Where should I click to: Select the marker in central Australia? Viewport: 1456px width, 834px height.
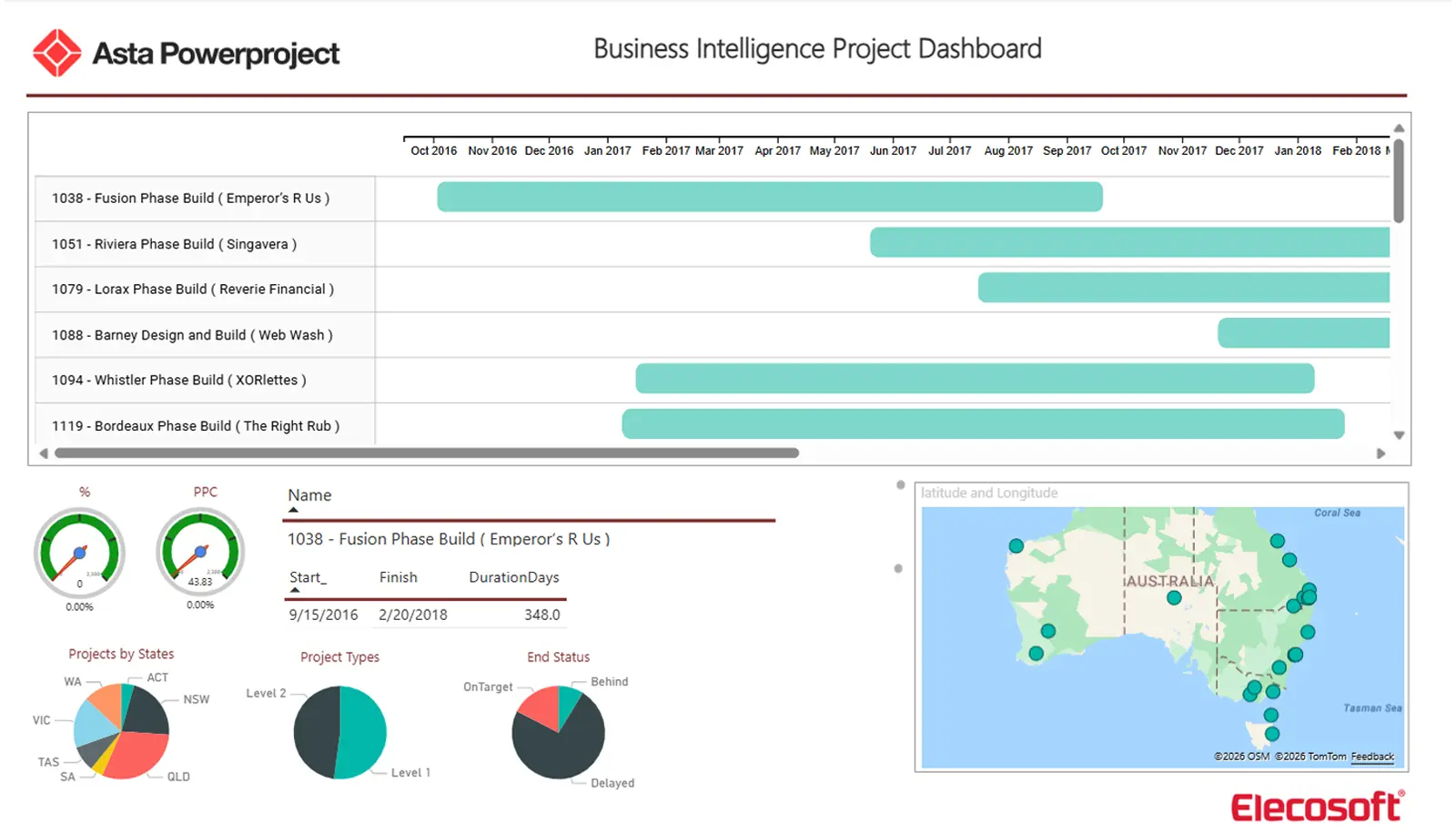pos(1174,598)
